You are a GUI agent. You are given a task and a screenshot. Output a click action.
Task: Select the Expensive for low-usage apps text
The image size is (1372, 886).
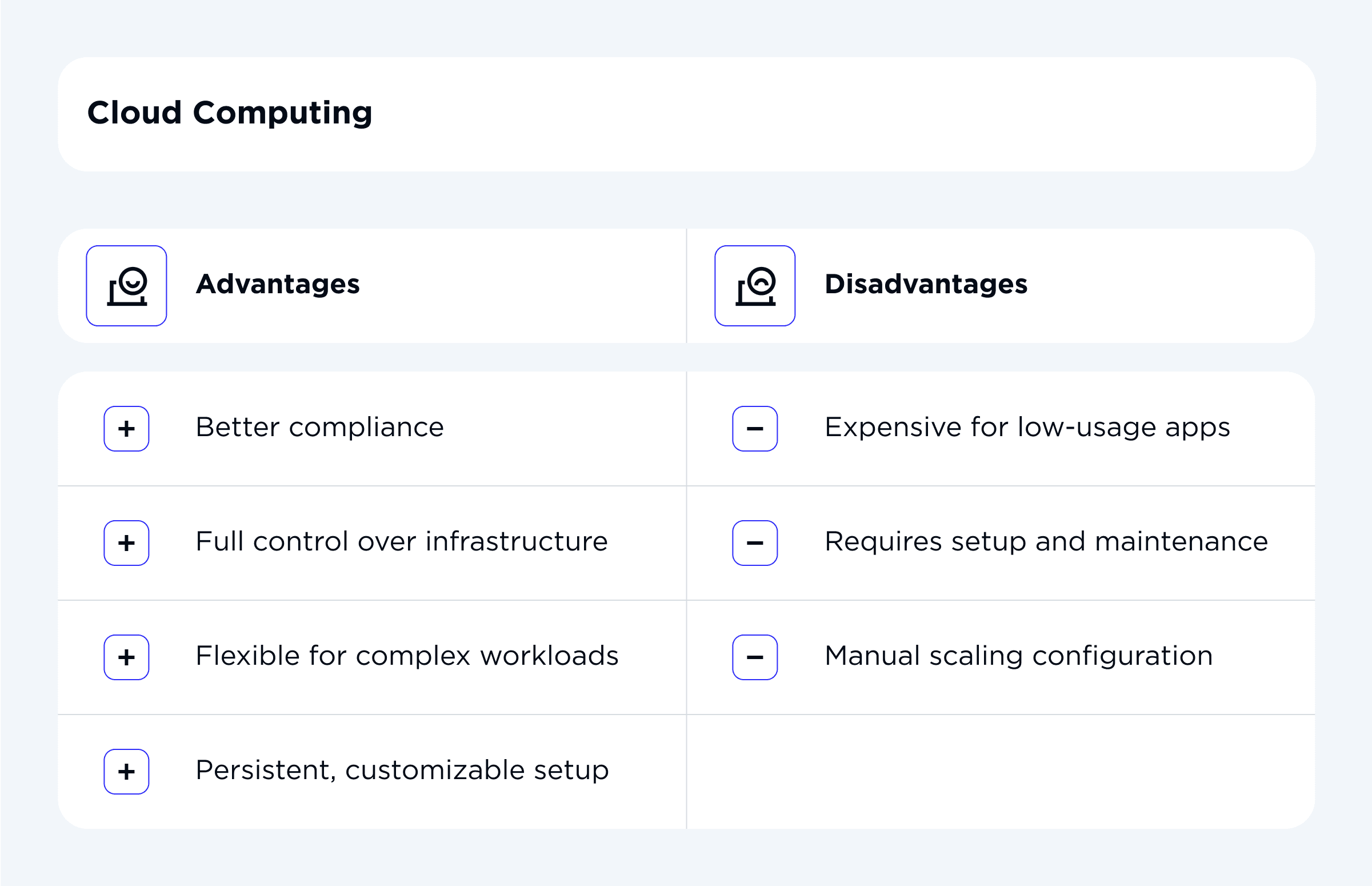(1027, 428)
